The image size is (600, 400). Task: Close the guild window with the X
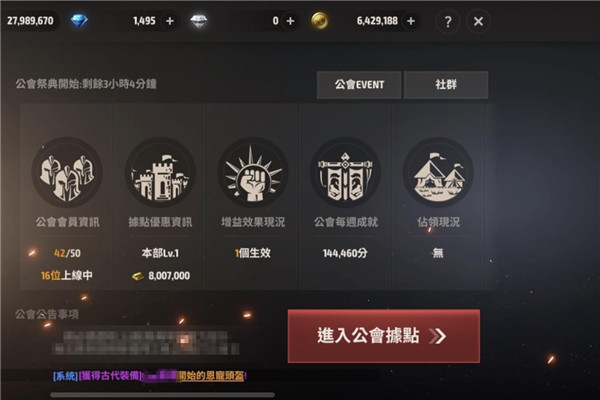click(x=478, y=21)
